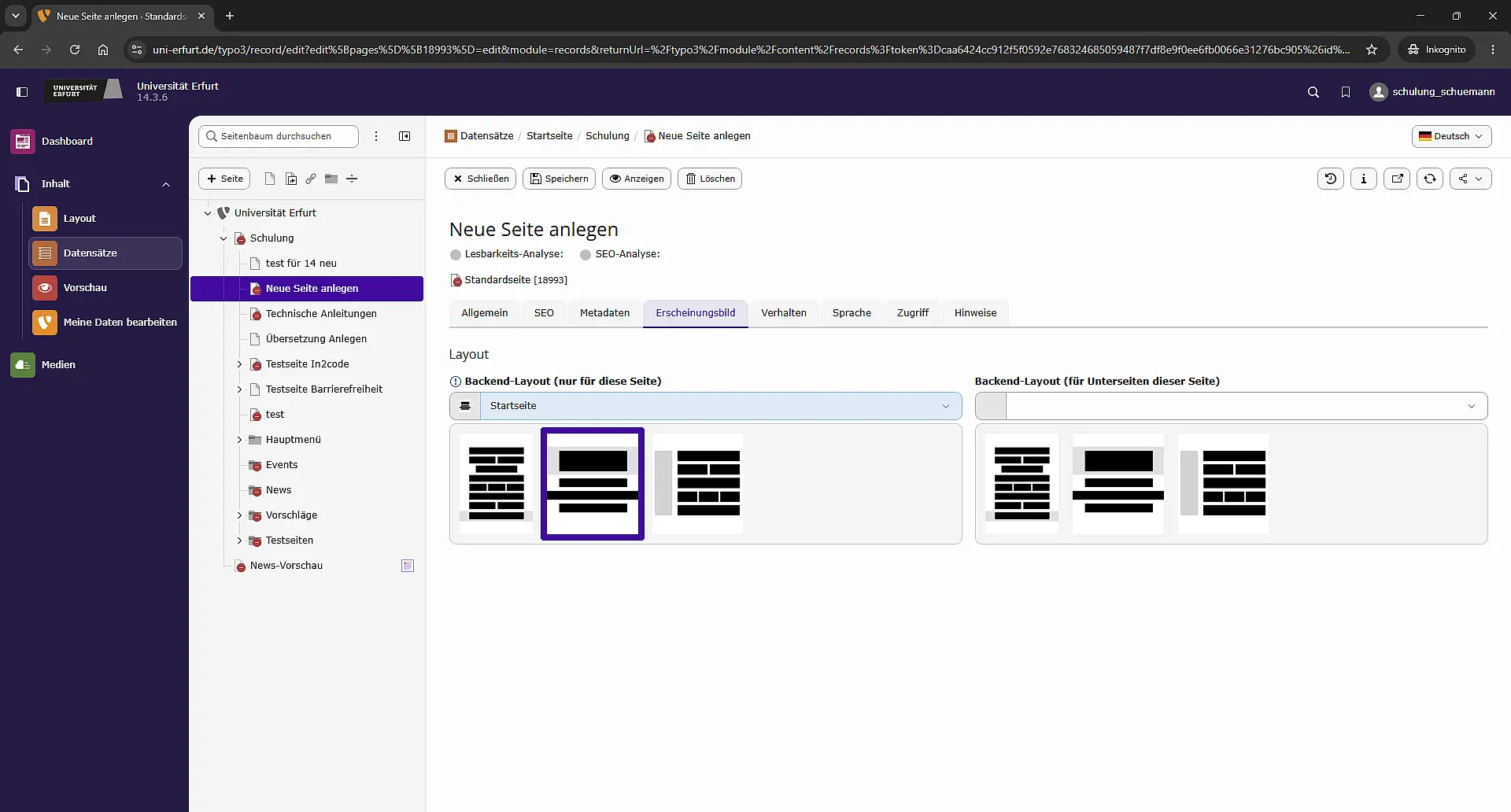Open the share dropdown button
This screenshot has width=1511, height=812.
point(1470,179)
